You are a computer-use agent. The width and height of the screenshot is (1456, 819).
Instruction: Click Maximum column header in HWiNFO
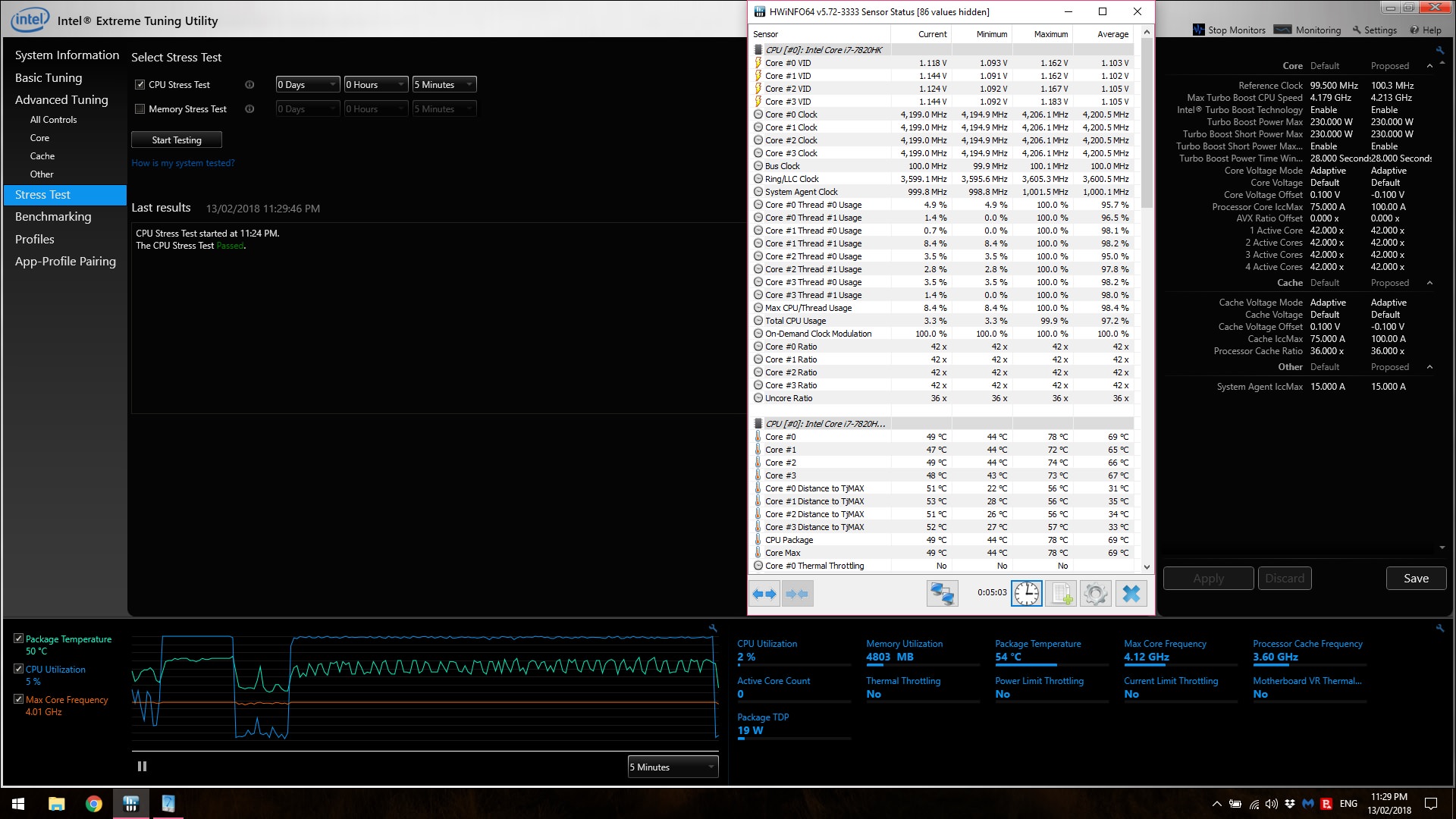tap(1043, 34)
